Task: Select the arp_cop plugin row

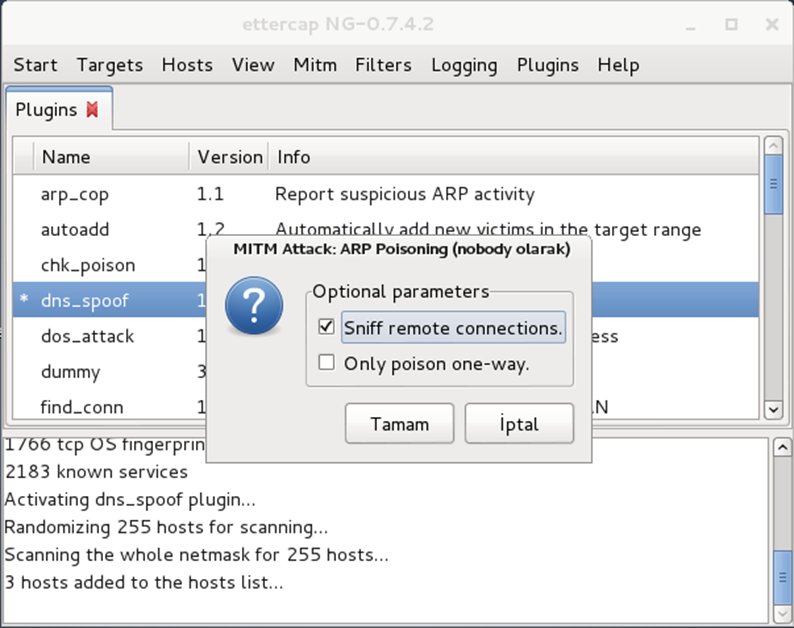Action: pos(386,194)
